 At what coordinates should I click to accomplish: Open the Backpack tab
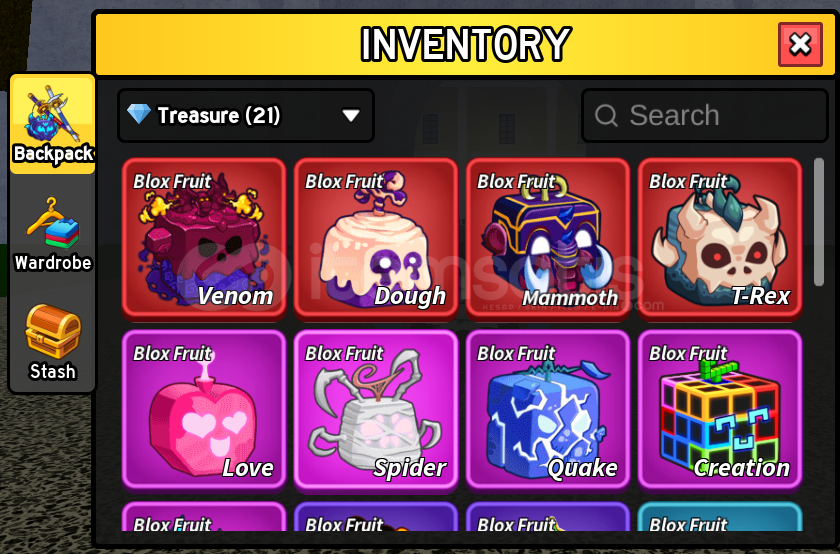[52, 124]
